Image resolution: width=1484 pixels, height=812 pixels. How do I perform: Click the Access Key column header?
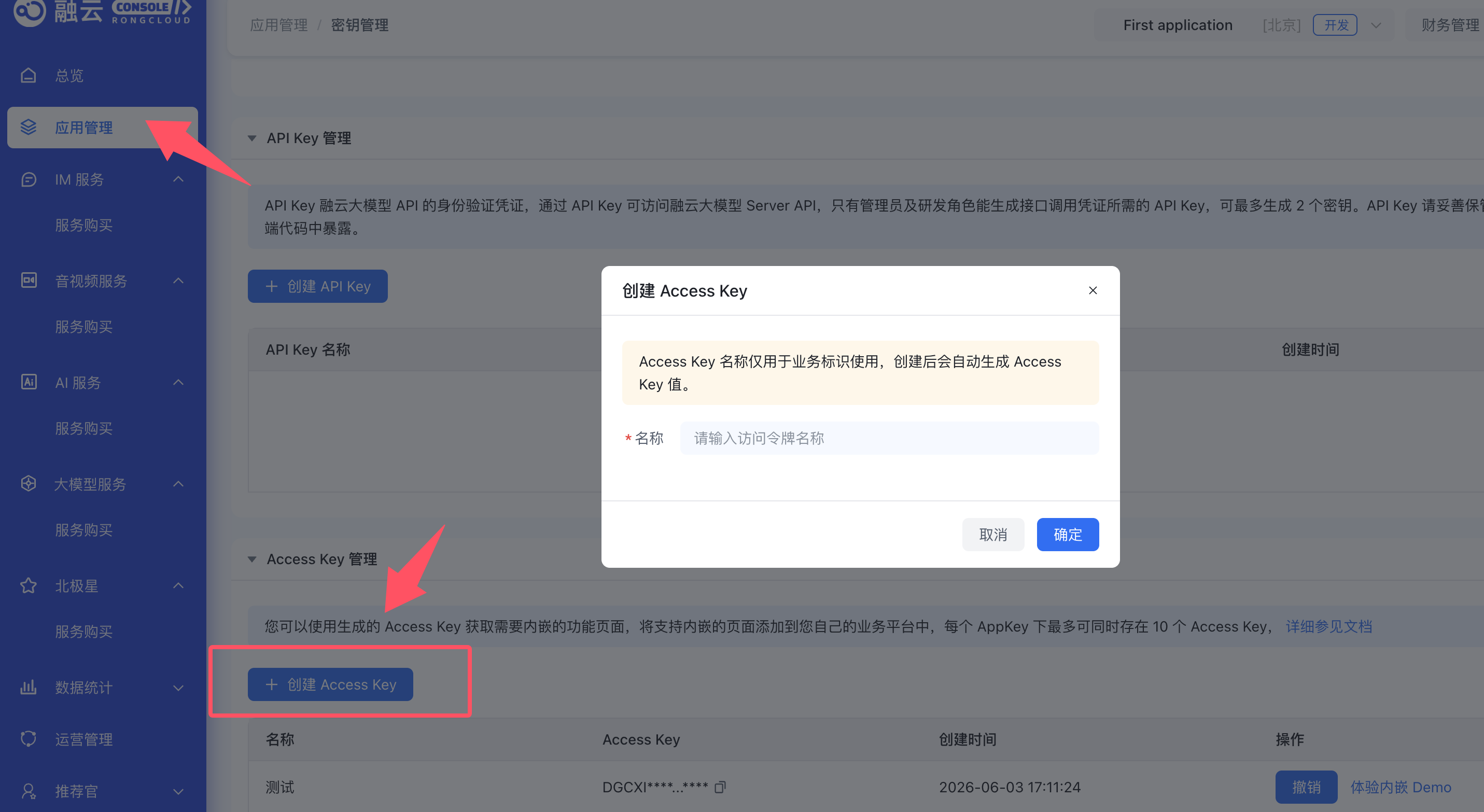641,739
